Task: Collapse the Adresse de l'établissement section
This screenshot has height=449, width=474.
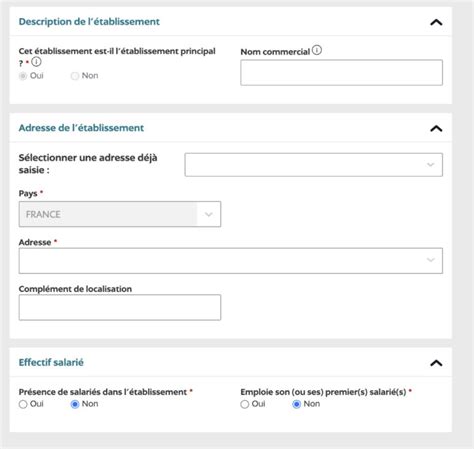Action: click(x=436, y=128)
